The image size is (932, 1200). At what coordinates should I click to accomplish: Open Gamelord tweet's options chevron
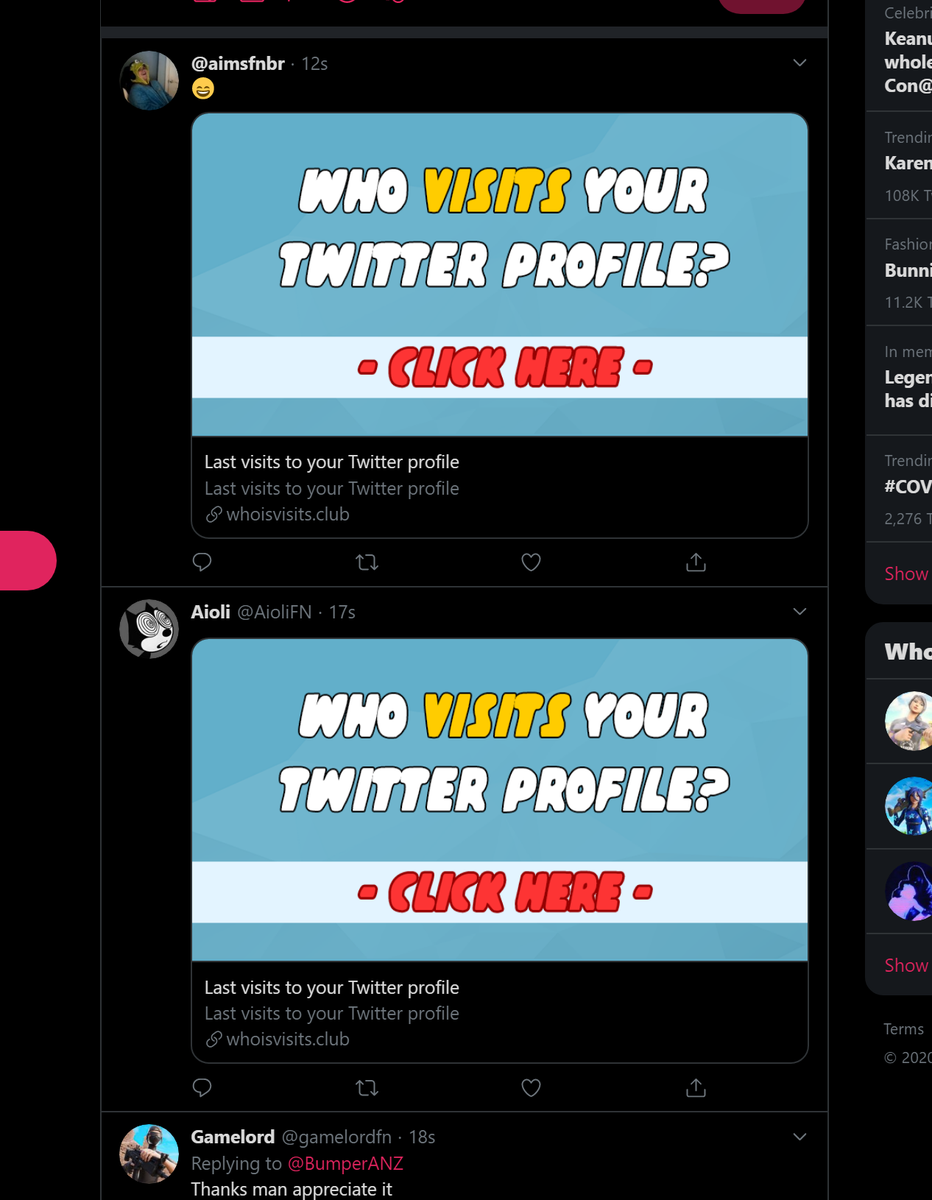point(799,1137)
